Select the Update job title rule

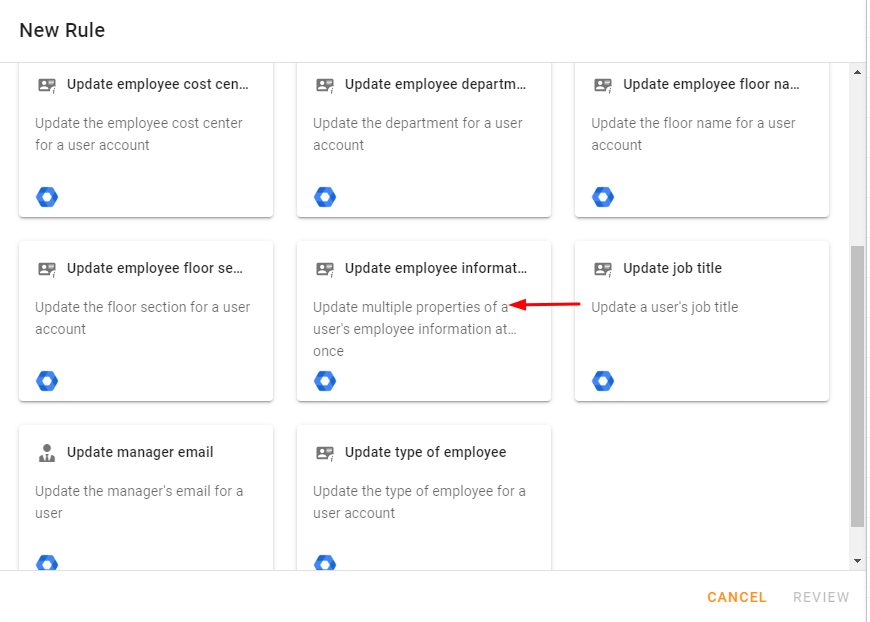(702, 321)
